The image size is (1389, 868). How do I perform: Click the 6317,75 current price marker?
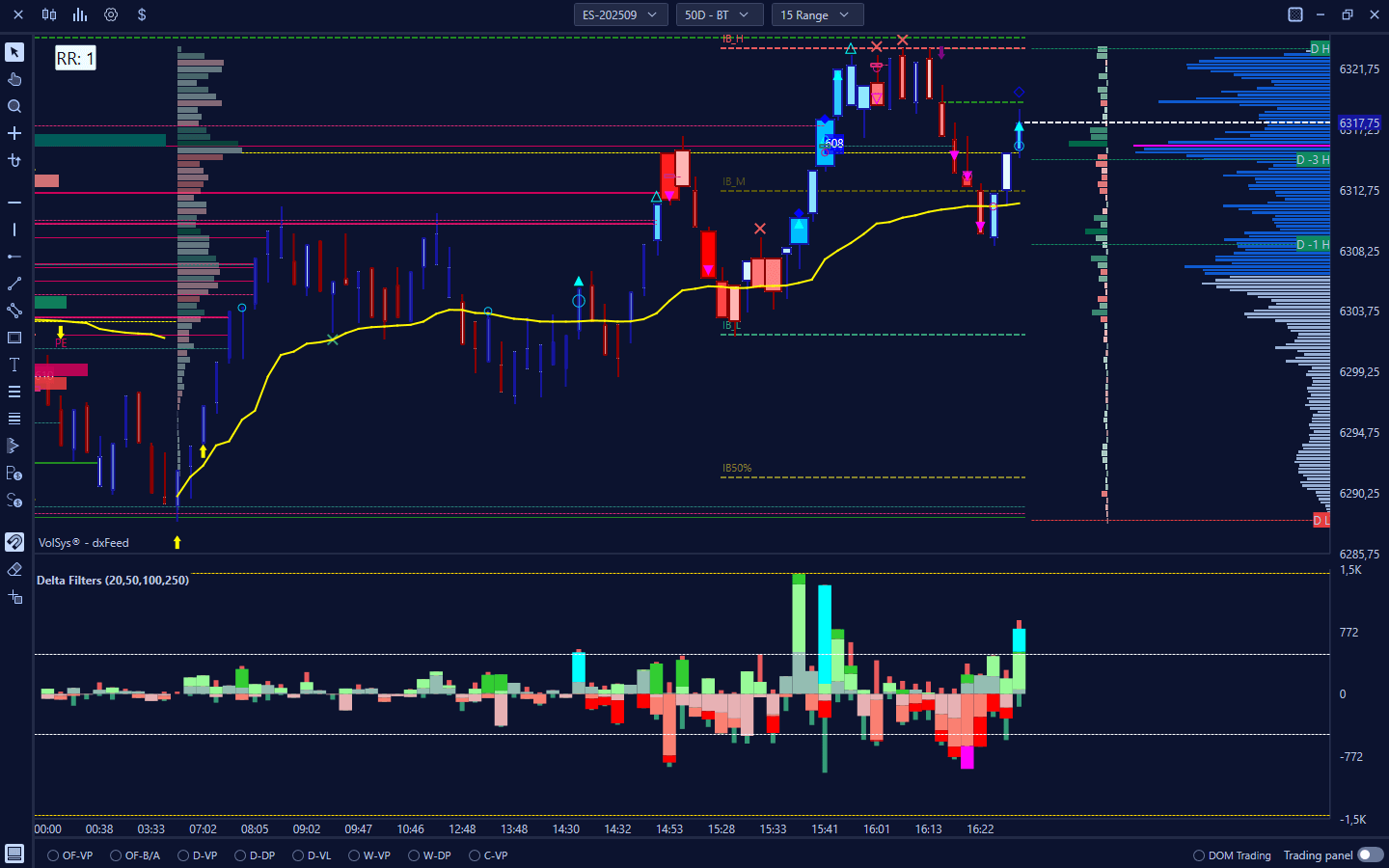tap(1359, 123)
